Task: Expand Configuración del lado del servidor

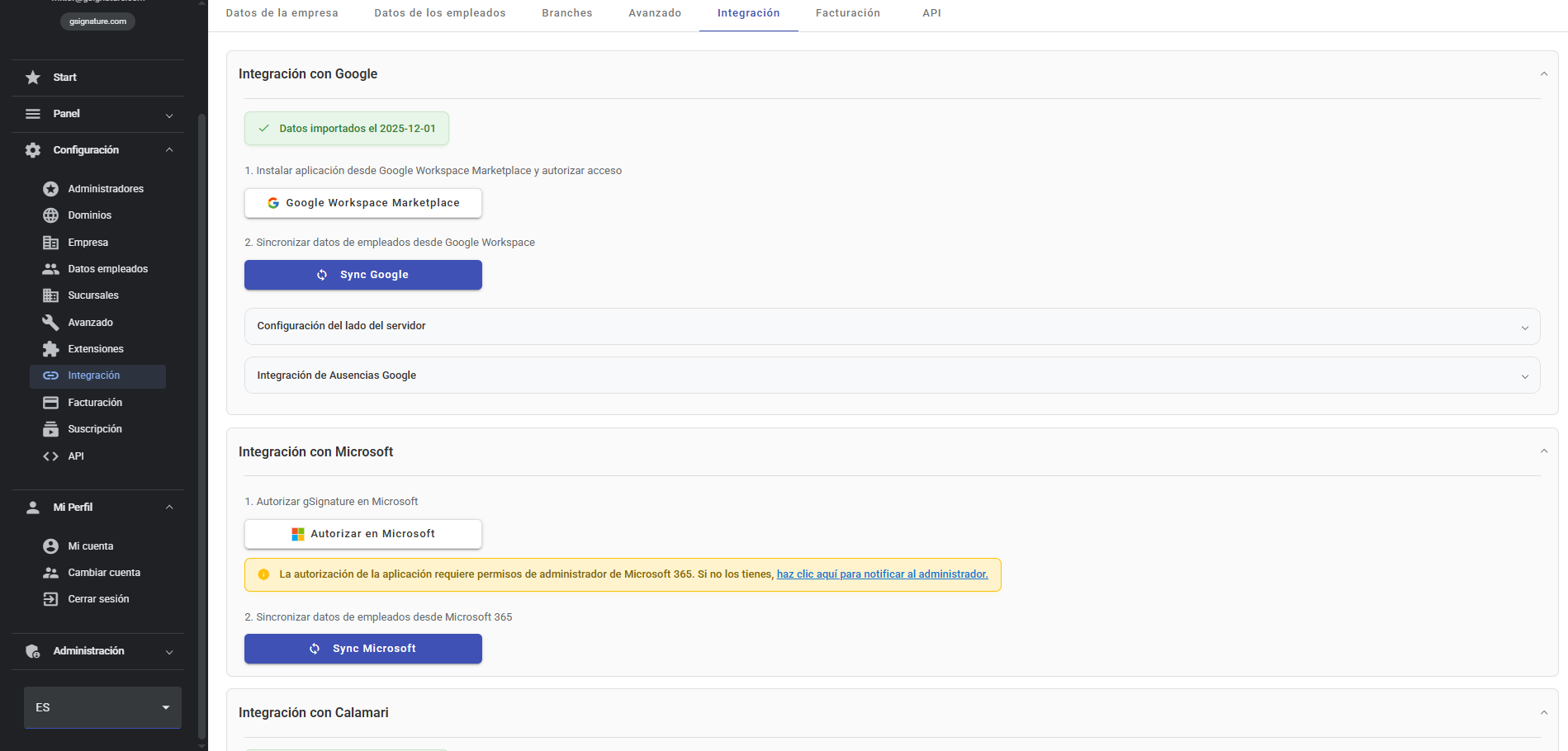Action: pos(892,327)
